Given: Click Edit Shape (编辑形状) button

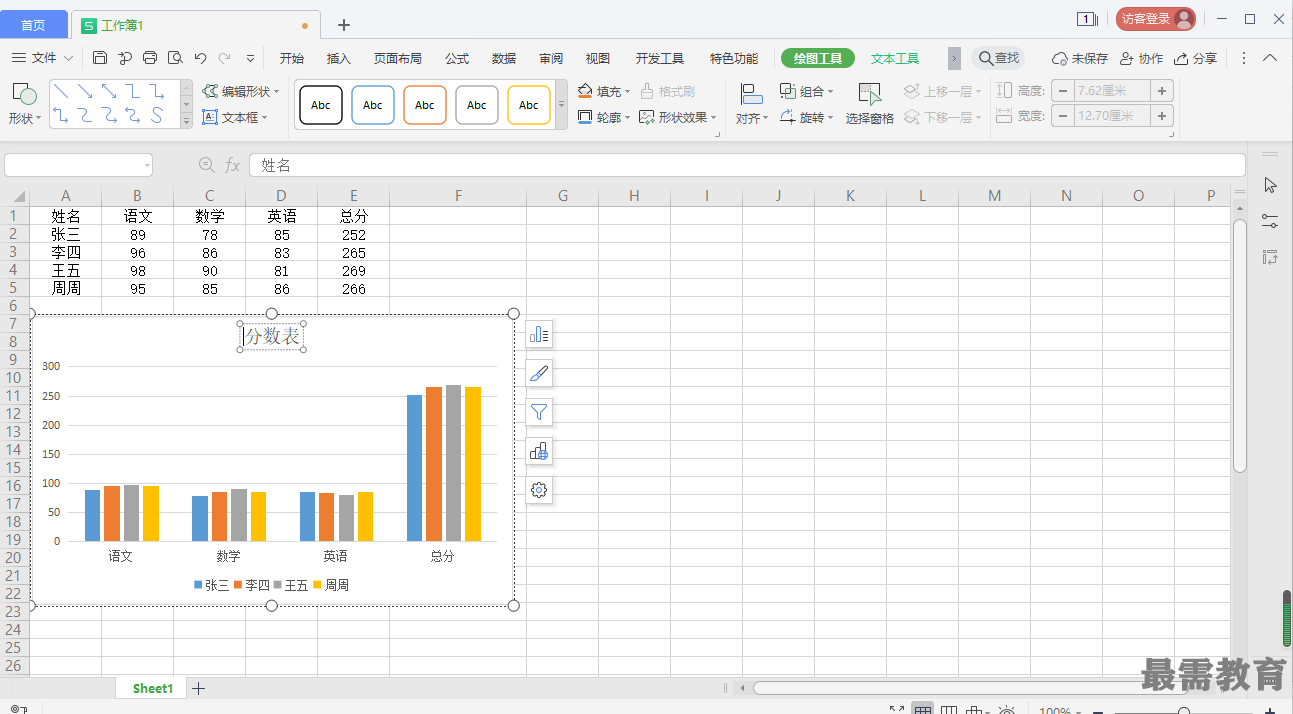Looking at the screenshot, I should (x=240, y=91).
